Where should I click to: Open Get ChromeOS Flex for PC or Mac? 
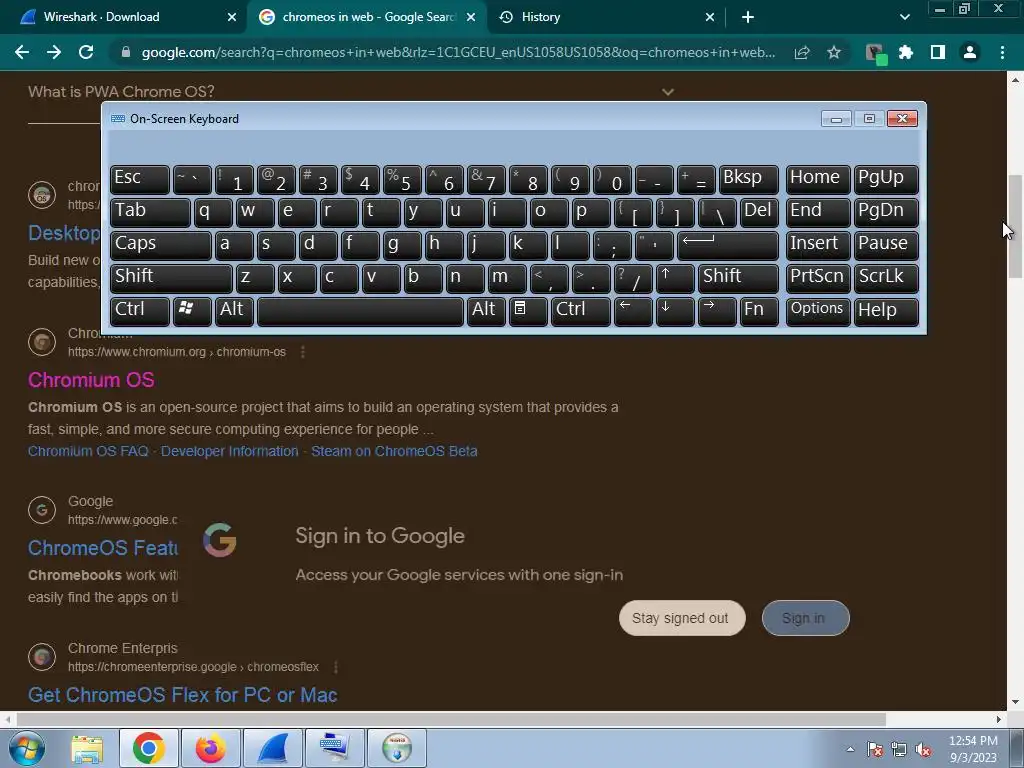[x=182, y=695]
